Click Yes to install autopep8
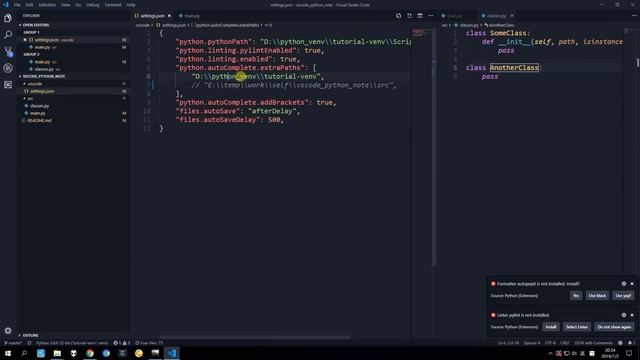This screenshot has height=360, width=640. pyautogui.click(x=576, y=296)
